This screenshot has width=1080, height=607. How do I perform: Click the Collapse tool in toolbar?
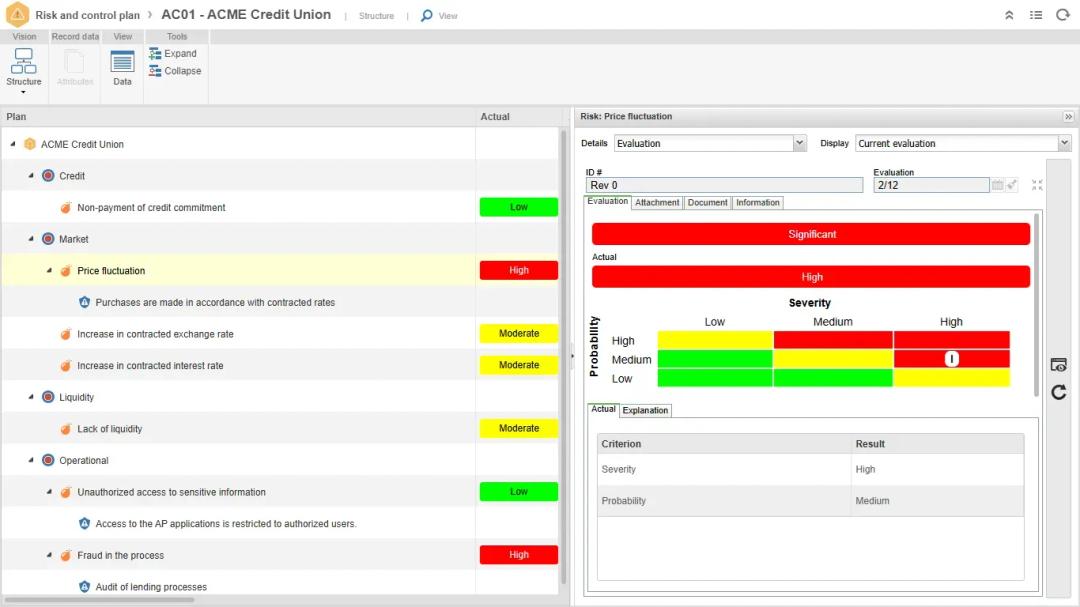[175, 71]
